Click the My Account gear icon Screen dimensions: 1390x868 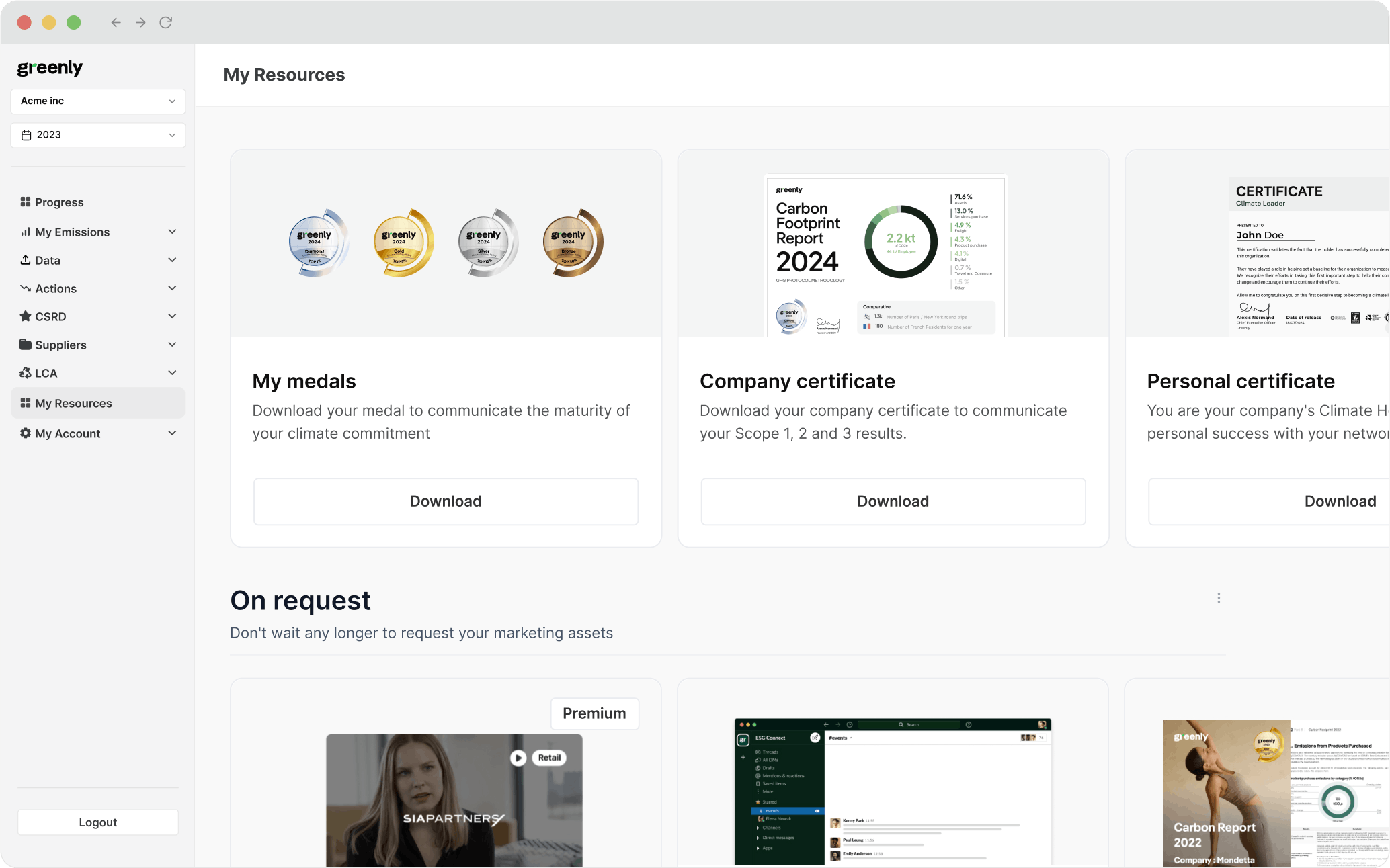pyautogui.click(x=26, y=433)
